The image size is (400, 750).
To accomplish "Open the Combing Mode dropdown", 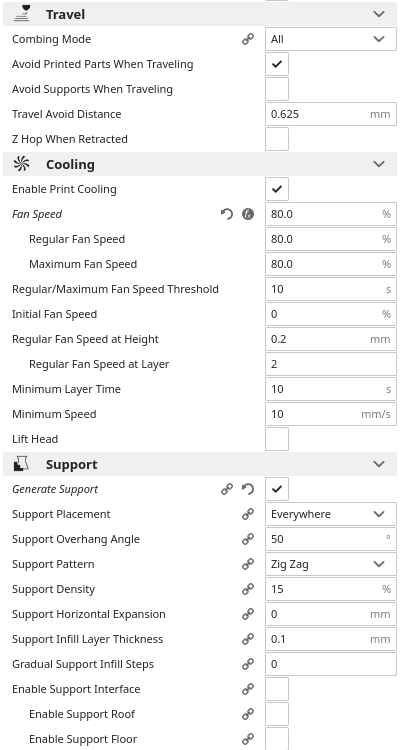I will [331, 39].
